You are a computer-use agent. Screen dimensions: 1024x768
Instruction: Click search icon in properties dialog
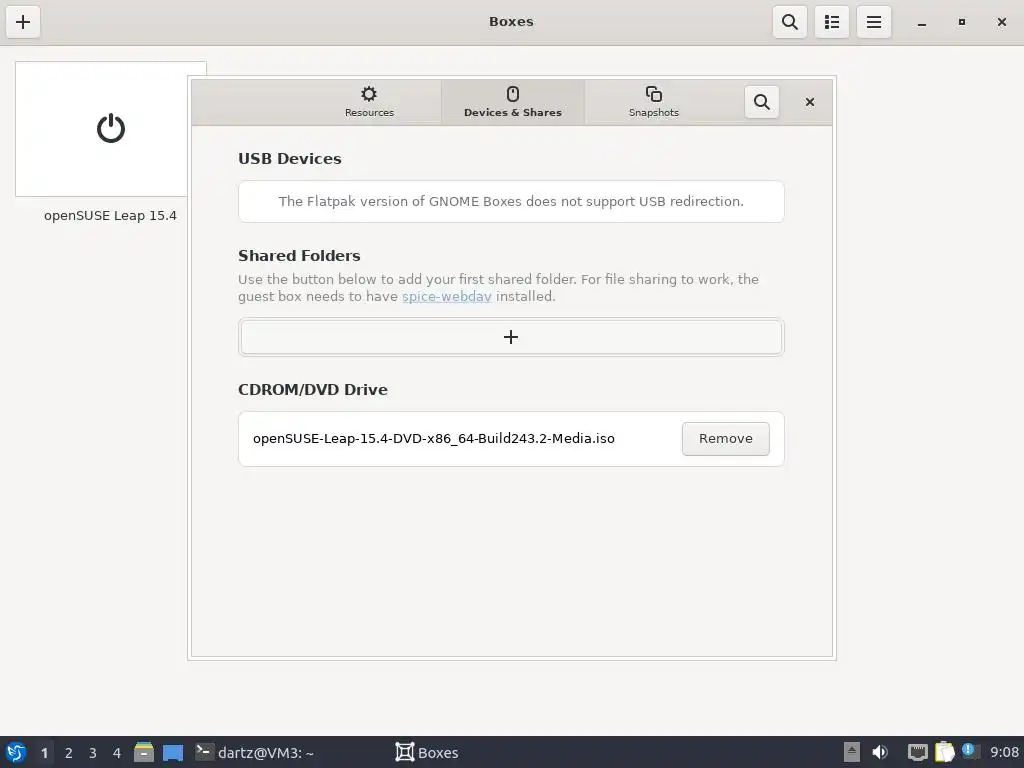pyautogui.click(x=761, y=102)
